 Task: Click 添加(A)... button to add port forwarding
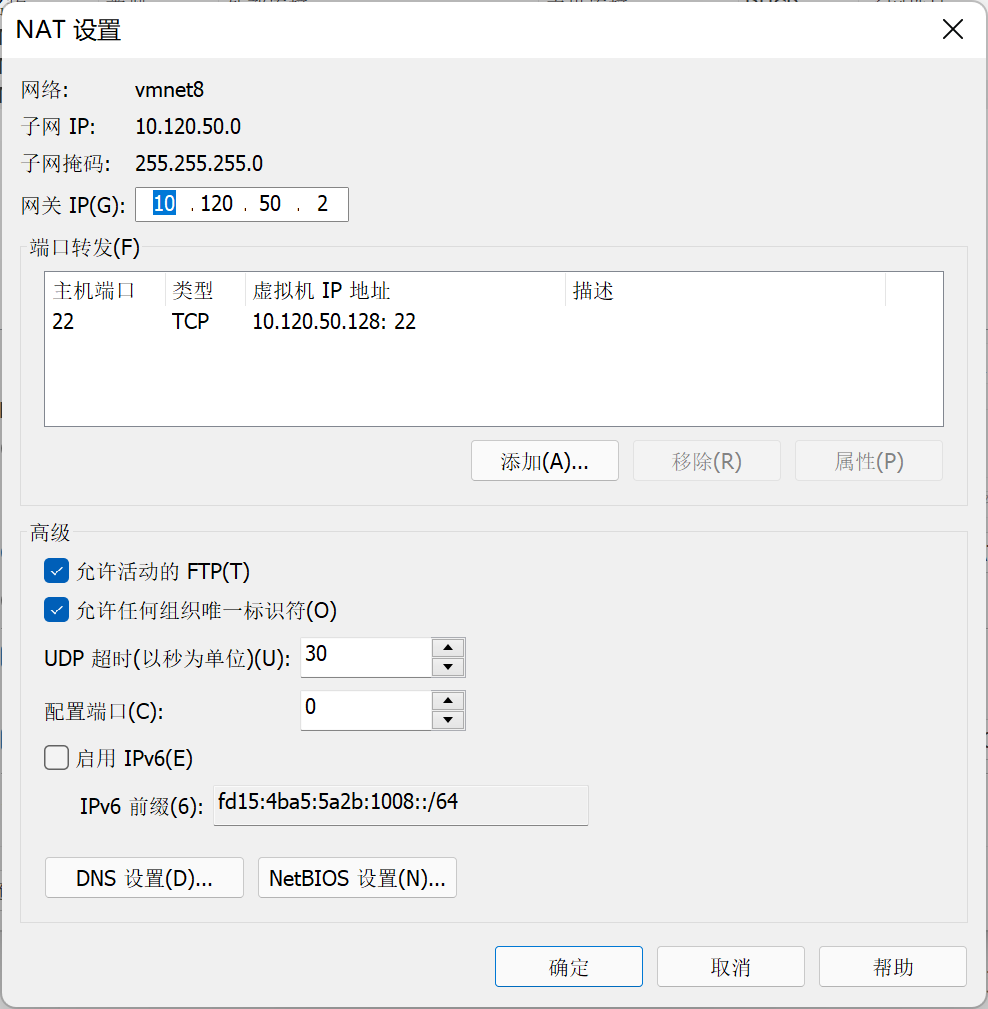[545, 461]
